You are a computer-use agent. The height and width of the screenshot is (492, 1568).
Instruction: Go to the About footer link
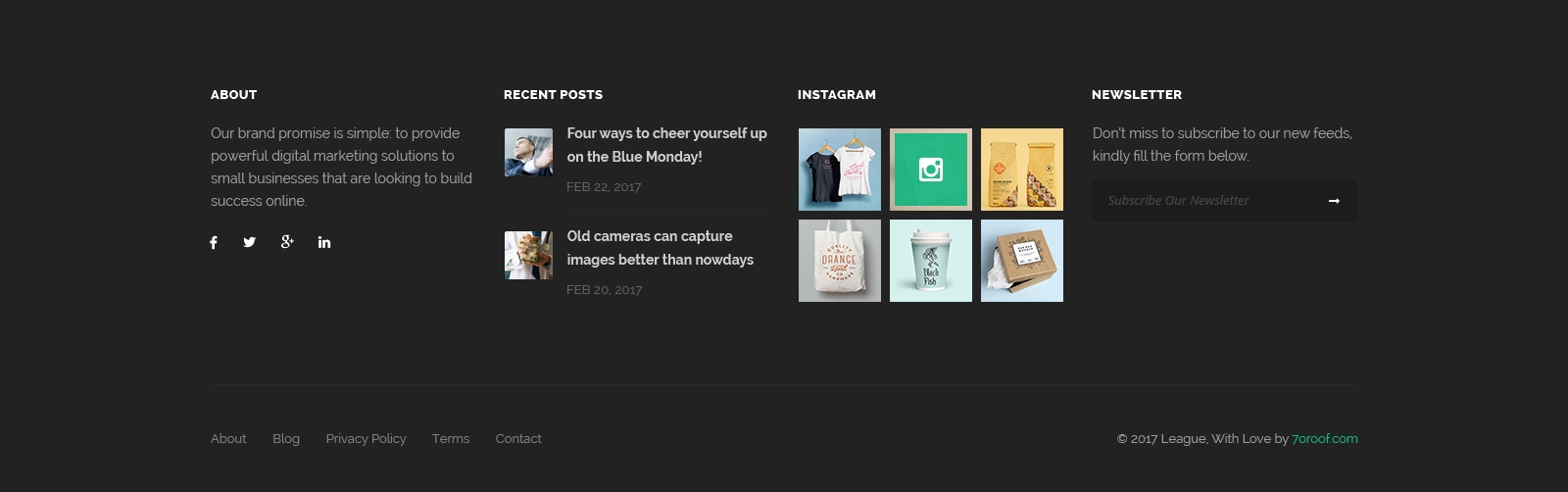tap(228, 439)
